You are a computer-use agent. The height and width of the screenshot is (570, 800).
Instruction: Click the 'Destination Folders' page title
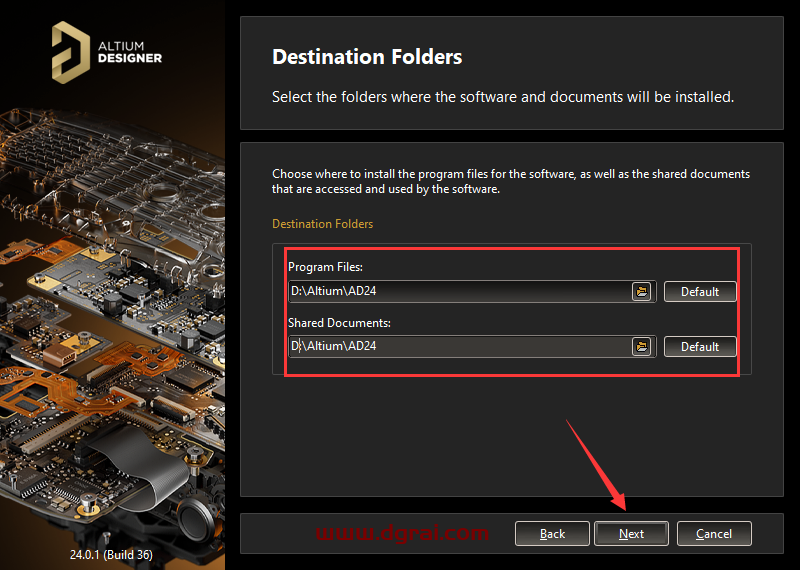click(367, 57)
